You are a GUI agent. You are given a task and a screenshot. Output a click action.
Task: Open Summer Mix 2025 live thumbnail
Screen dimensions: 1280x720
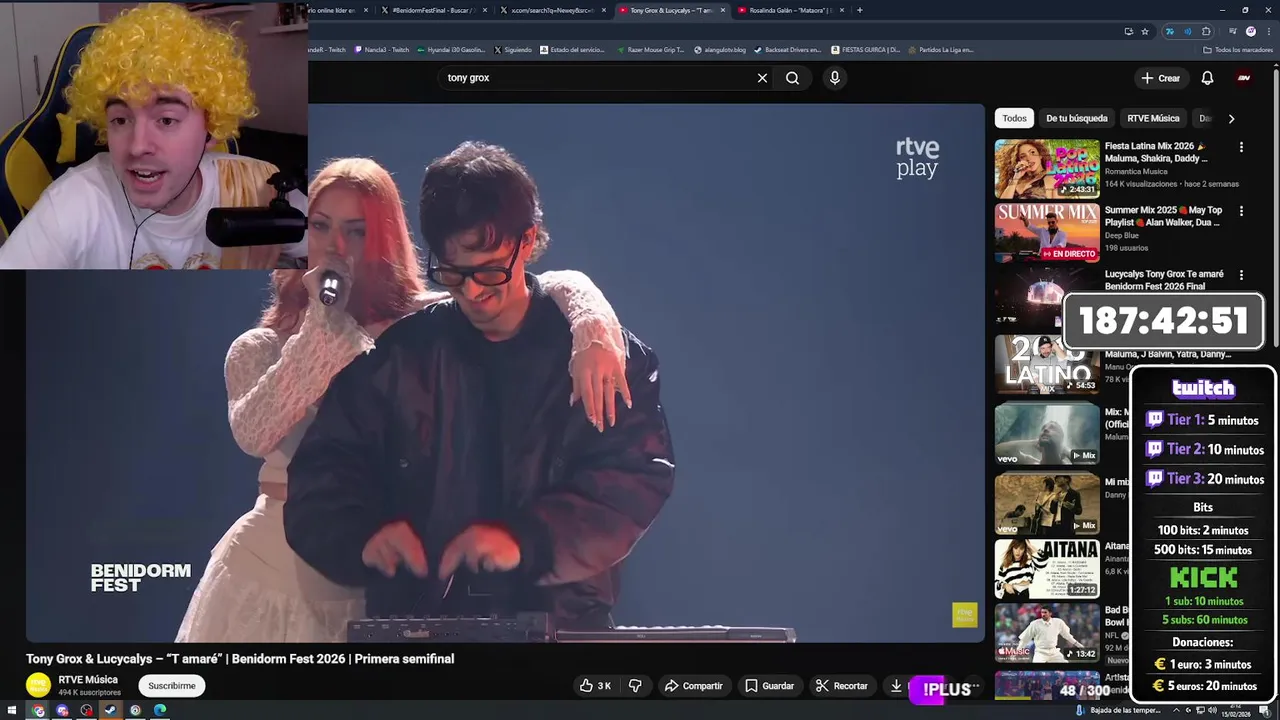pyautogui.click(x=1047, y=232)
